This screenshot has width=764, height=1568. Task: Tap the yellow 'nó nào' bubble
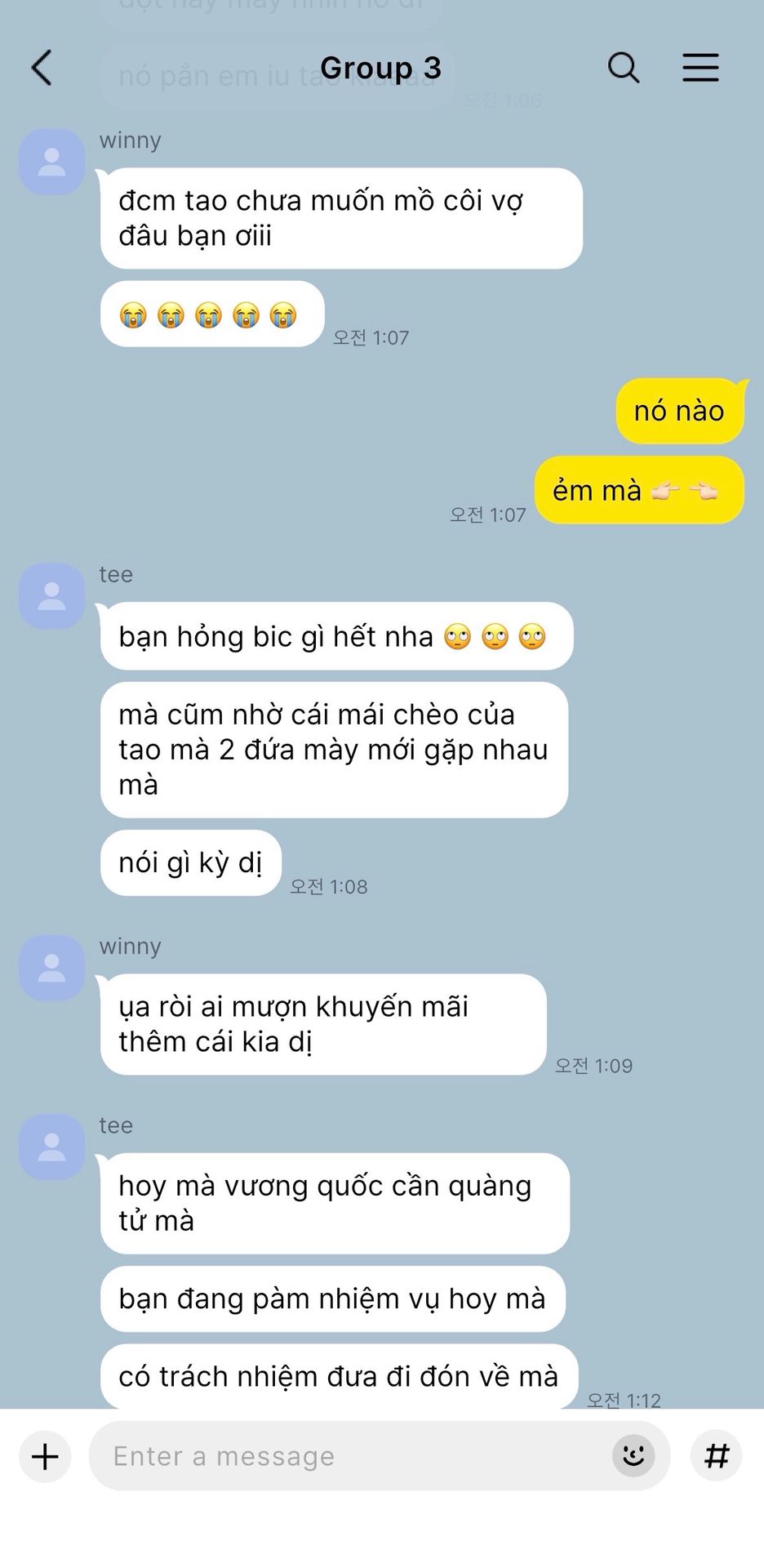pyautogui.click(x=680, y=411)
